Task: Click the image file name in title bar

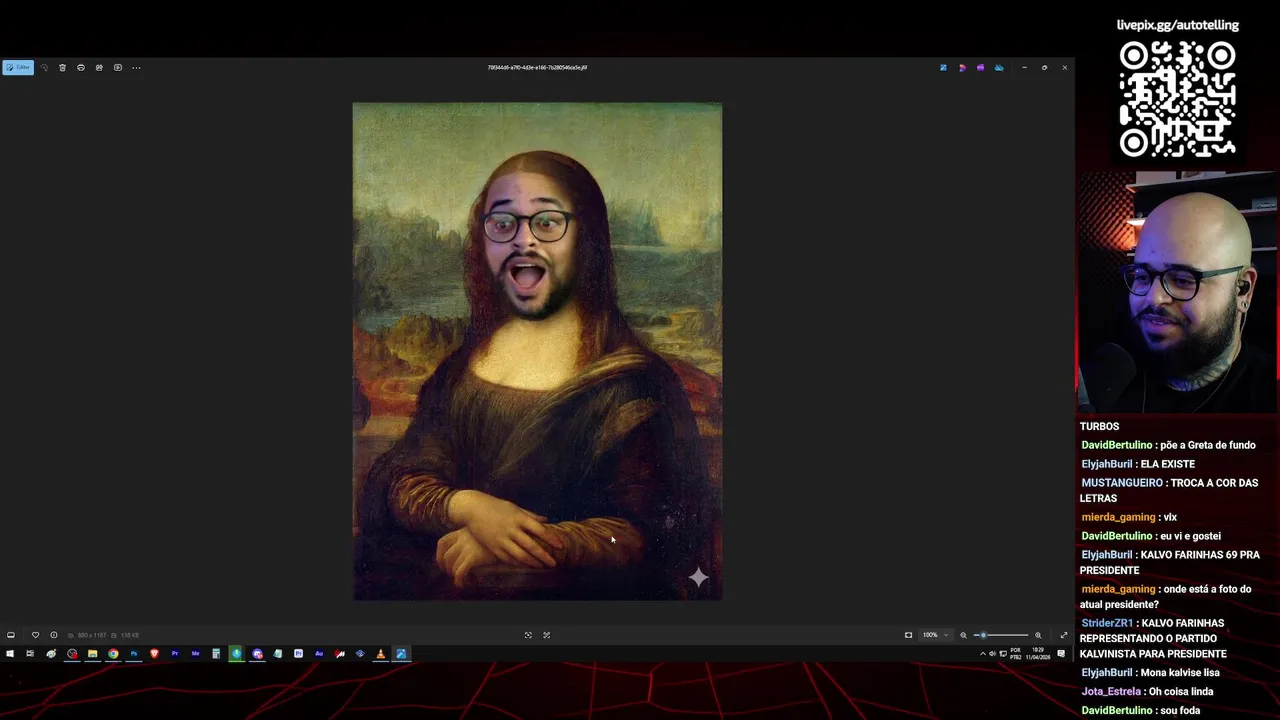Action: point(537,68)
